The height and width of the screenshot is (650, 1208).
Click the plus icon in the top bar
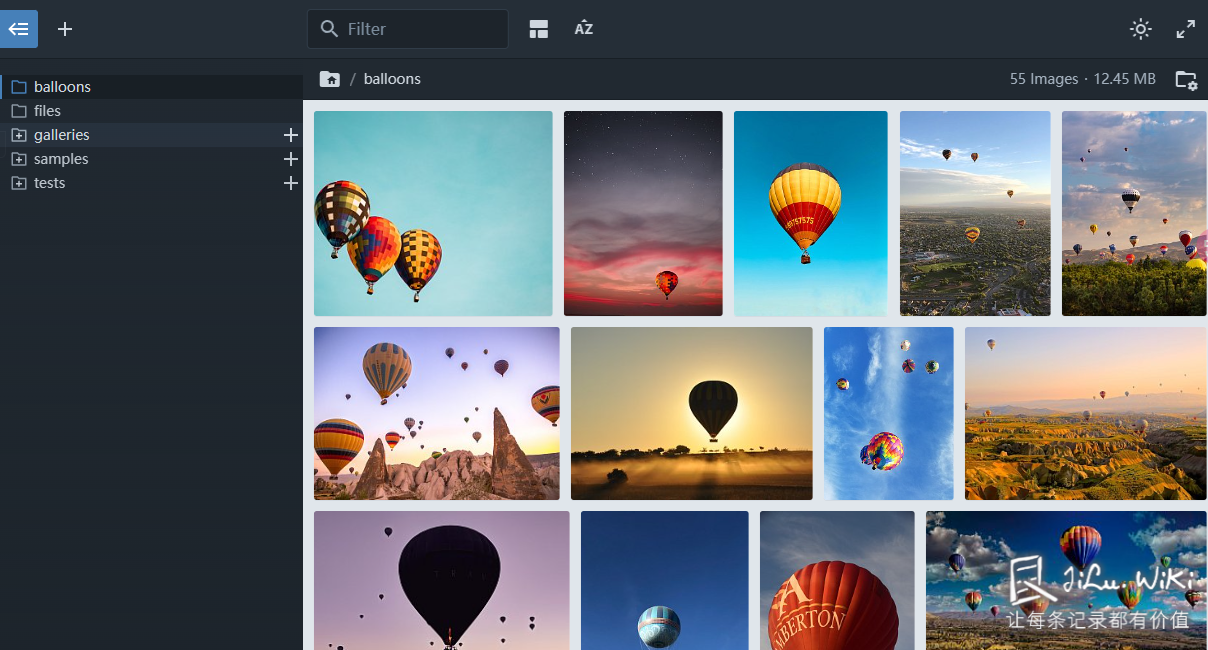pyautogui.click(x=65, y=29)
